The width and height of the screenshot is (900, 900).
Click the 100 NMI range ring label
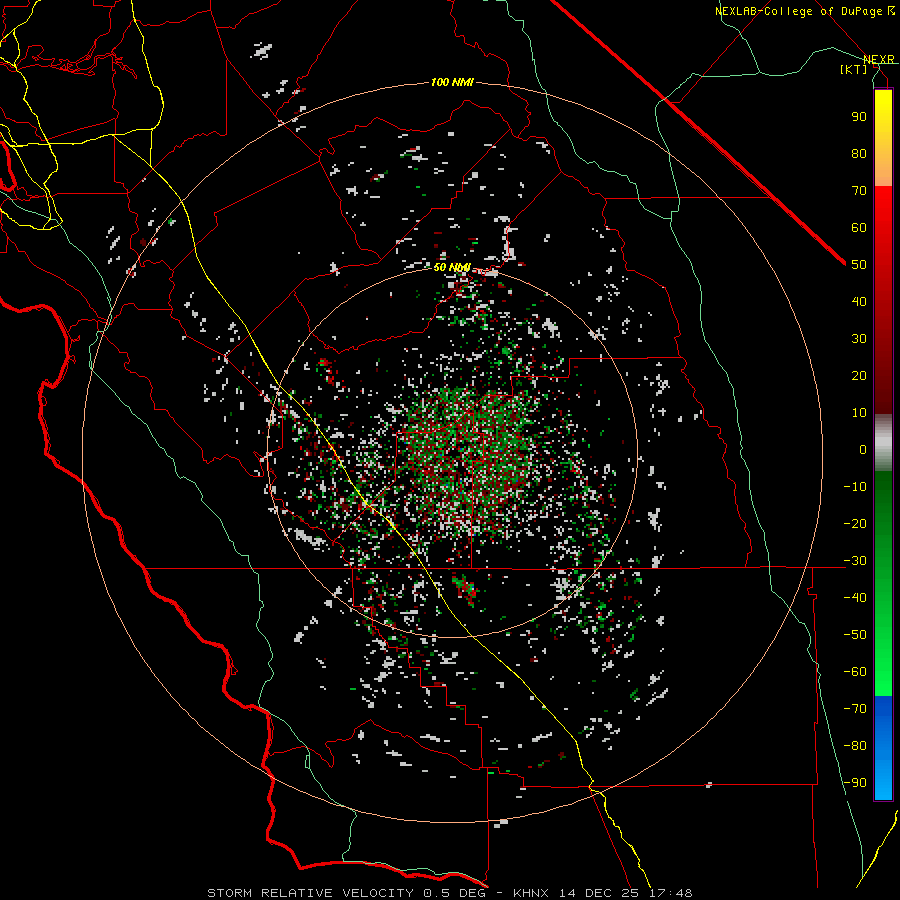pos(452,83)
